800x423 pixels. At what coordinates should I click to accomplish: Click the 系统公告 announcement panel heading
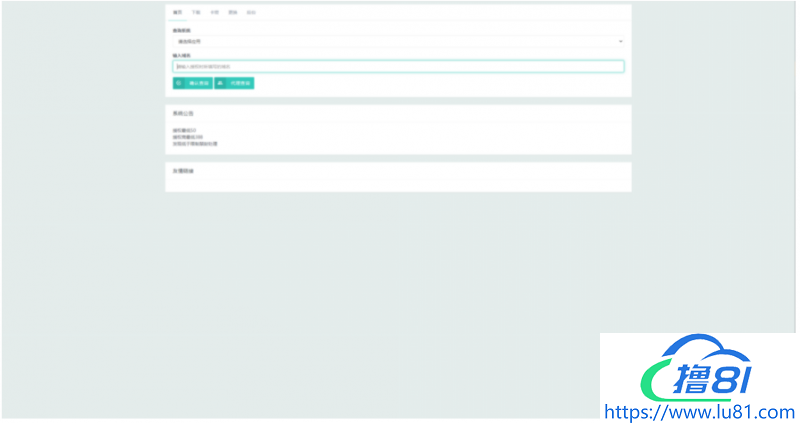pos(183,114)
